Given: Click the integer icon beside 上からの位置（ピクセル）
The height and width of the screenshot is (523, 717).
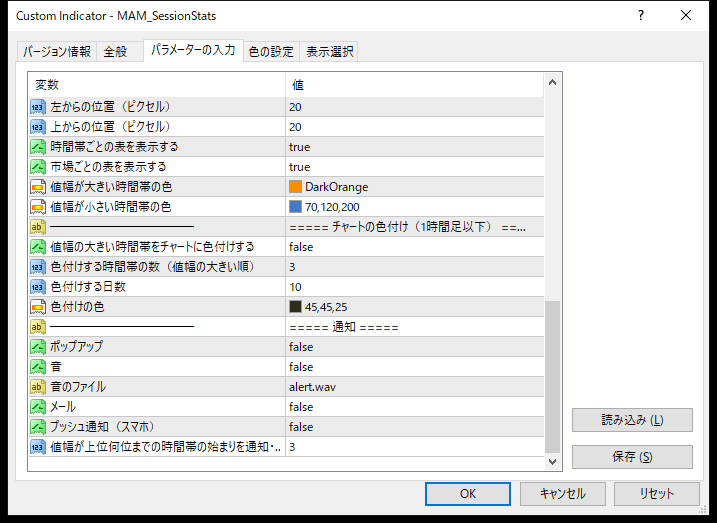Looking at the screenshot, I should tap(37, 127).
